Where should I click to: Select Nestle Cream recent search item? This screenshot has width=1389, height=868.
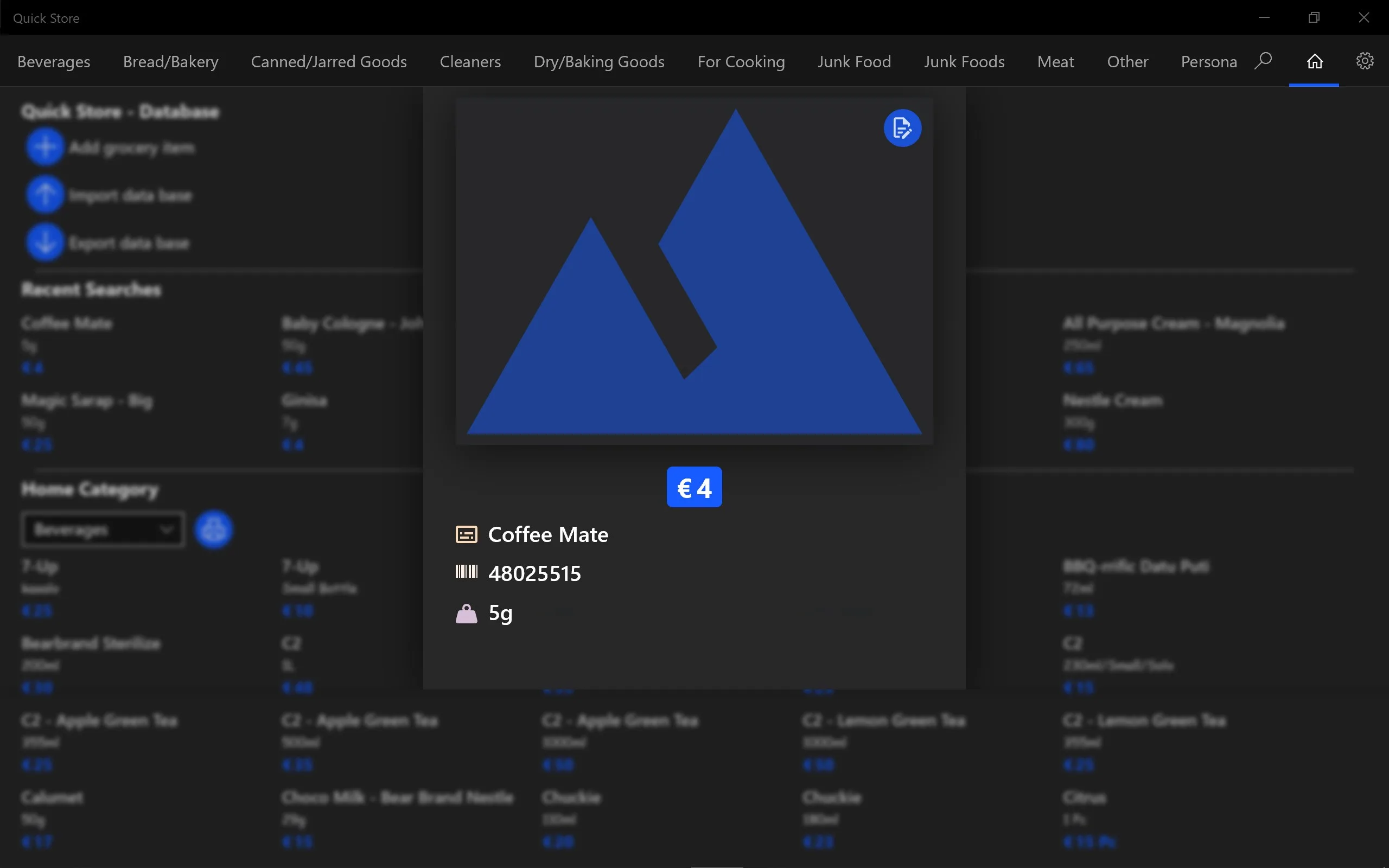1112,422
